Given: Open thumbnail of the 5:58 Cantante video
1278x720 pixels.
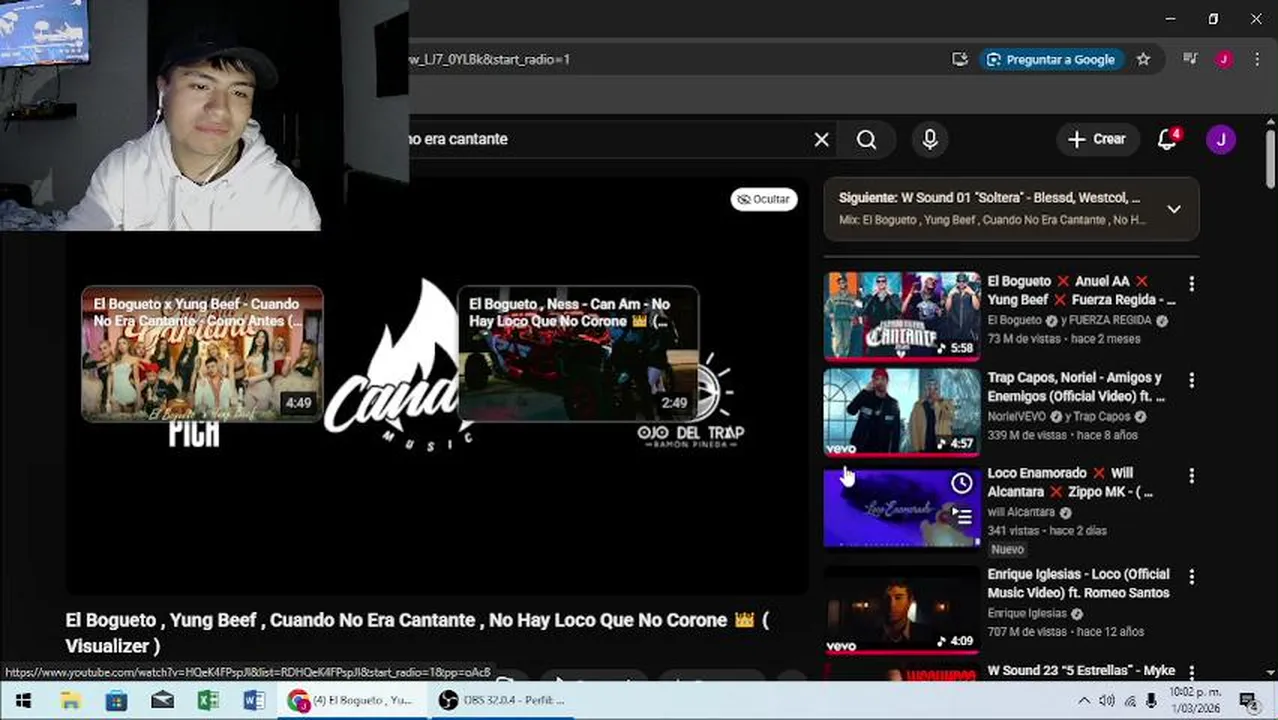Looking at the screenshot, I should click(902, 315).
